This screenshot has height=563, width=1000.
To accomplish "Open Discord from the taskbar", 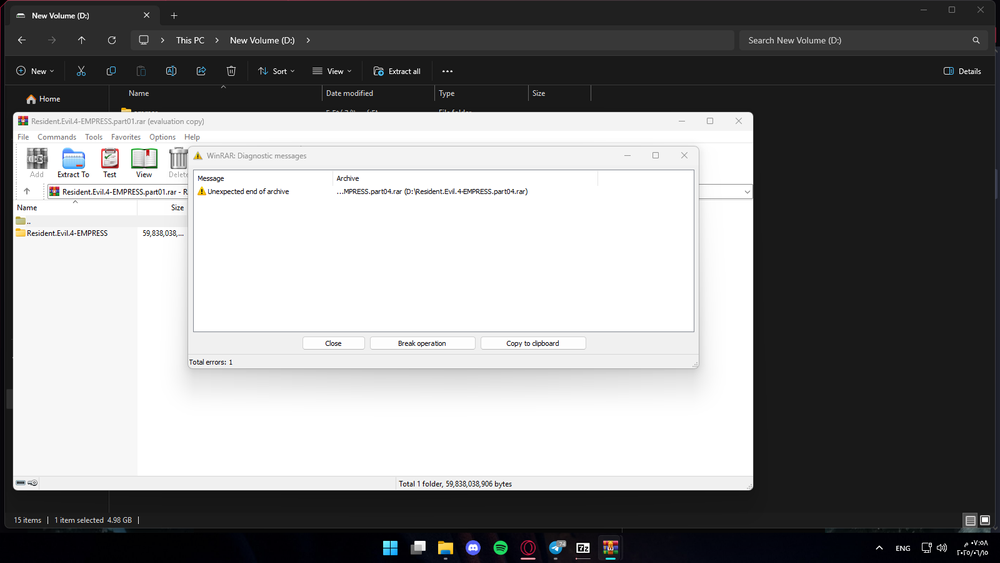I will point(473,547).
